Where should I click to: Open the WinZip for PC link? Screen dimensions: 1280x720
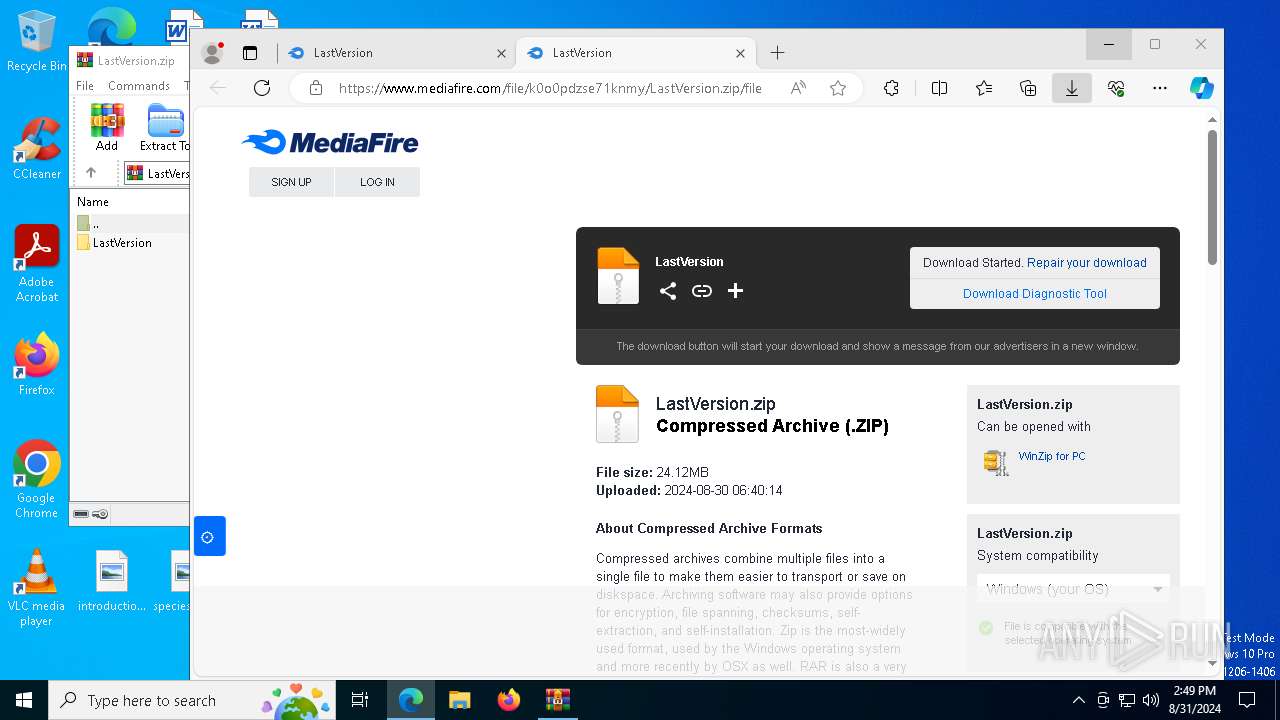click(x=1052, y=456)
